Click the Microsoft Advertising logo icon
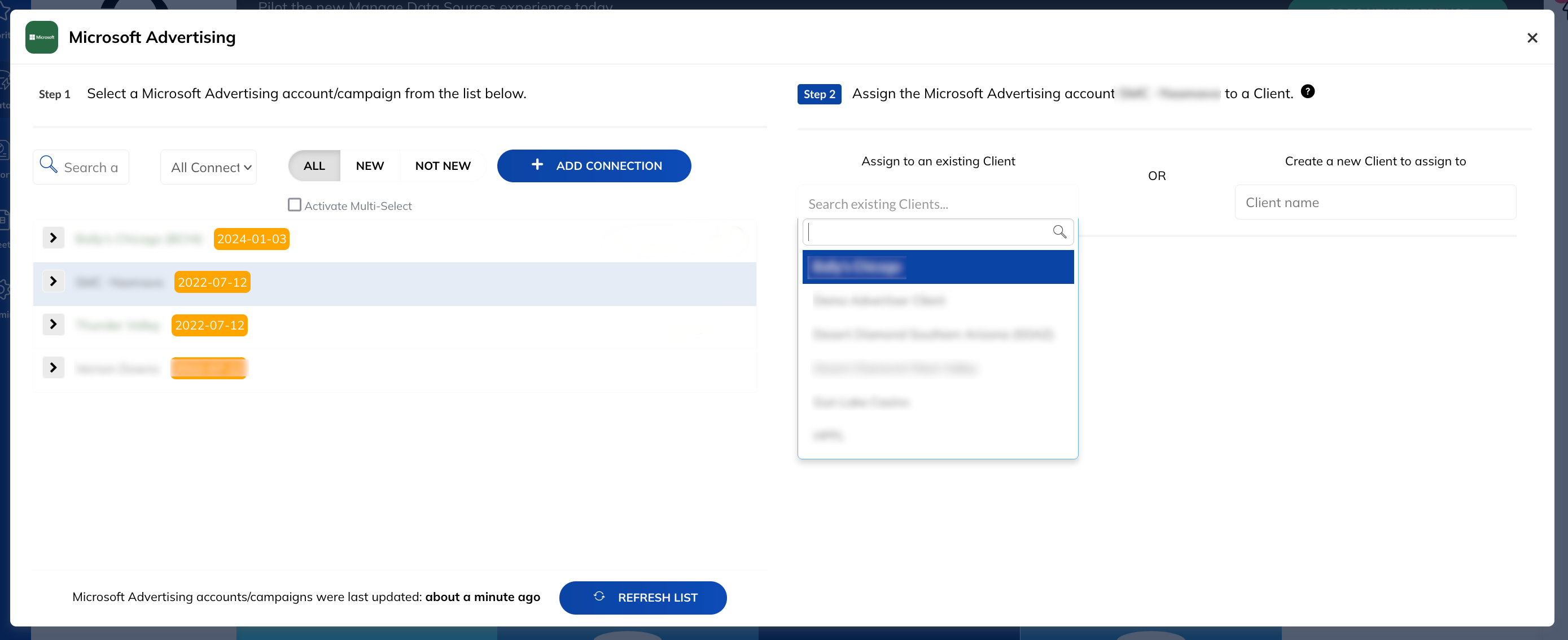Screen dimensions: 1568x640 pos(41,37)
